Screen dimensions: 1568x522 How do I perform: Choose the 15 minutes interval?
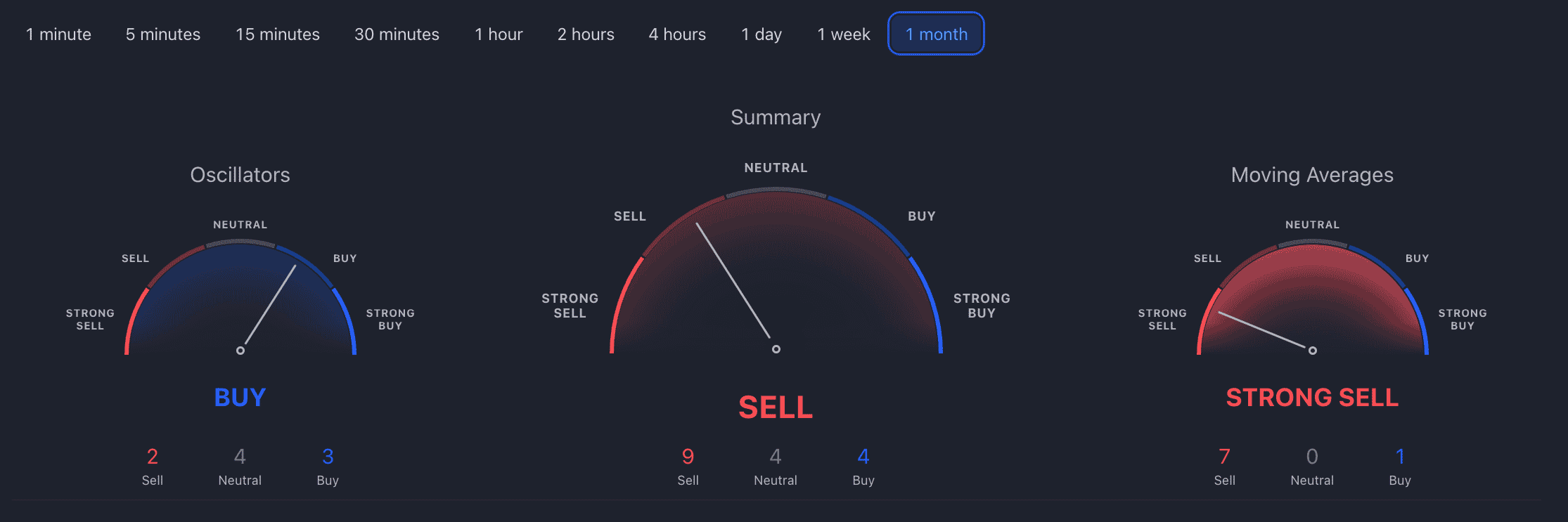point(278,34)
